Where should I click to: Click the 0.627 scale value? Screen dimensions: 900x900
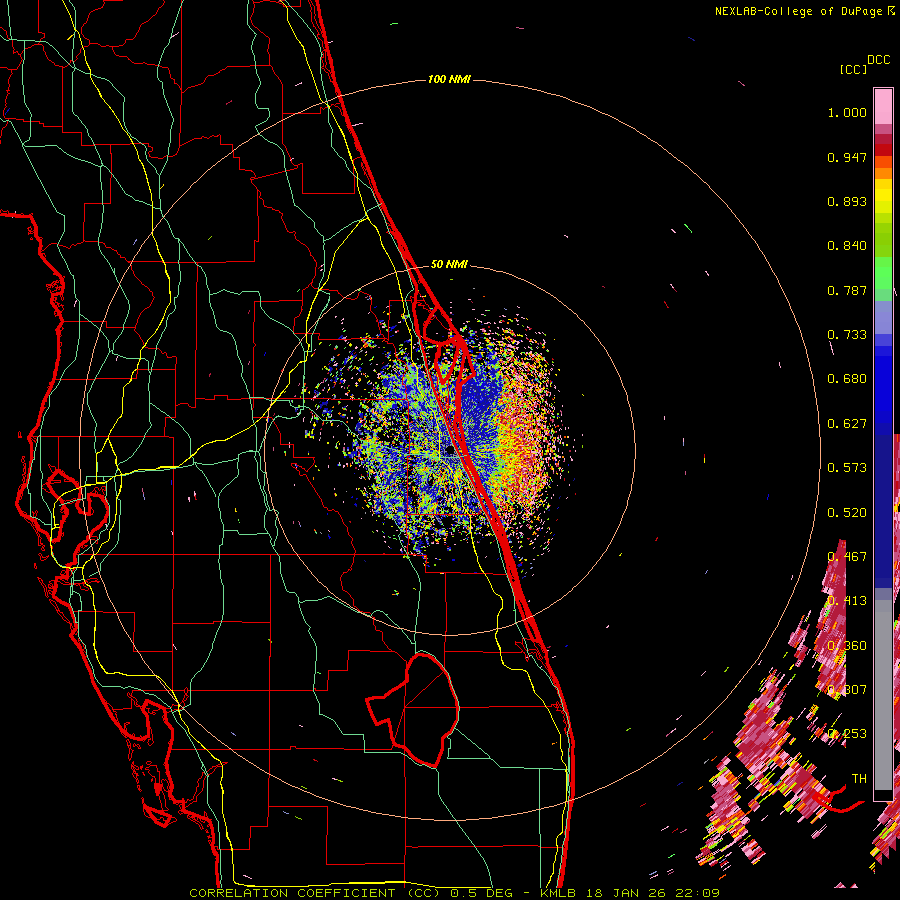click(x=847, y=424)
